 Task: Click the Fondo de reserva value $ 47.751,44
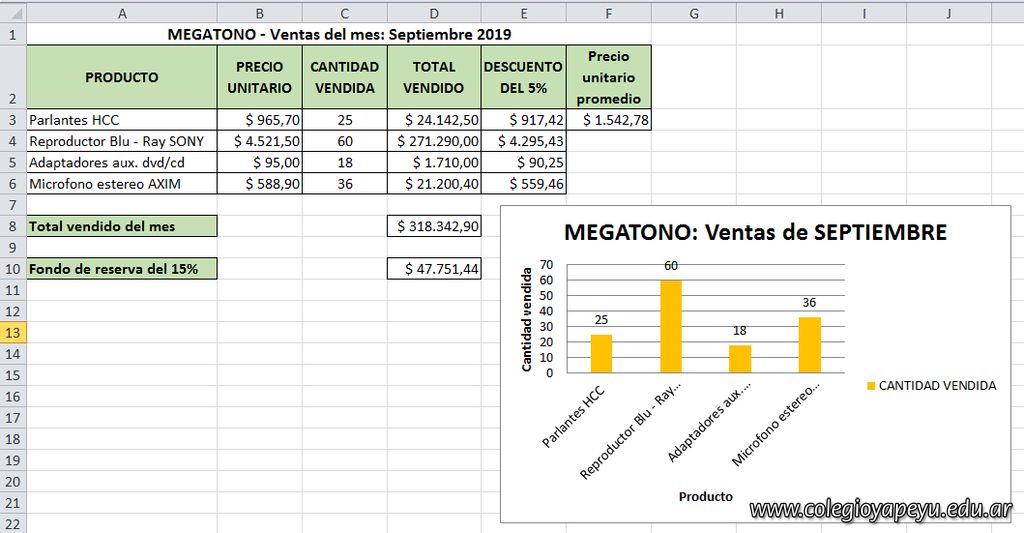tap(434, 269)
